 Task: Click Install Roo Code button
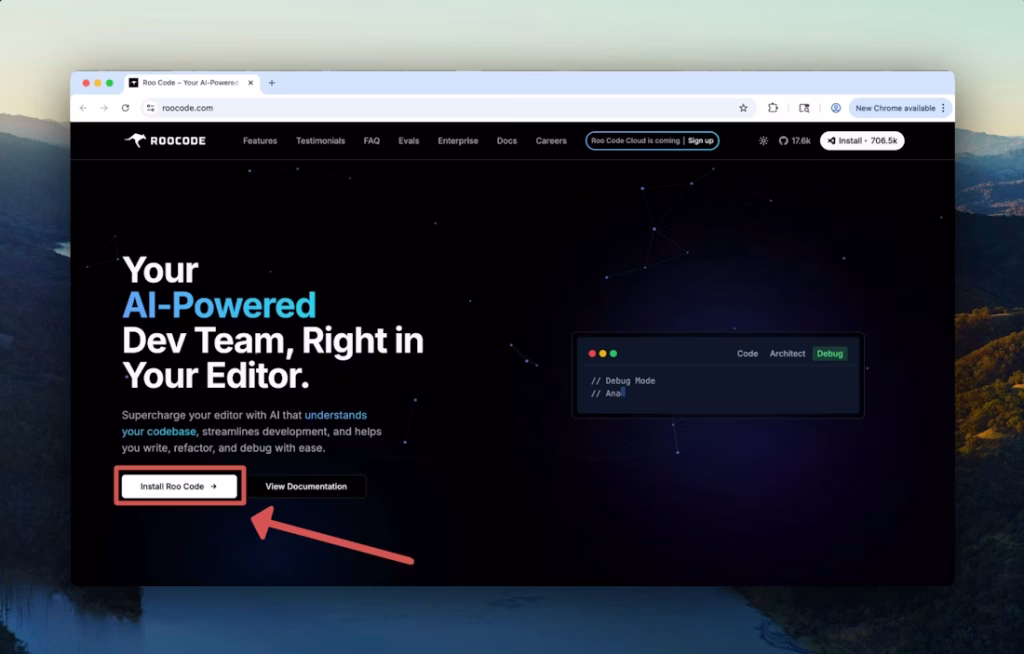click(179, 486)
